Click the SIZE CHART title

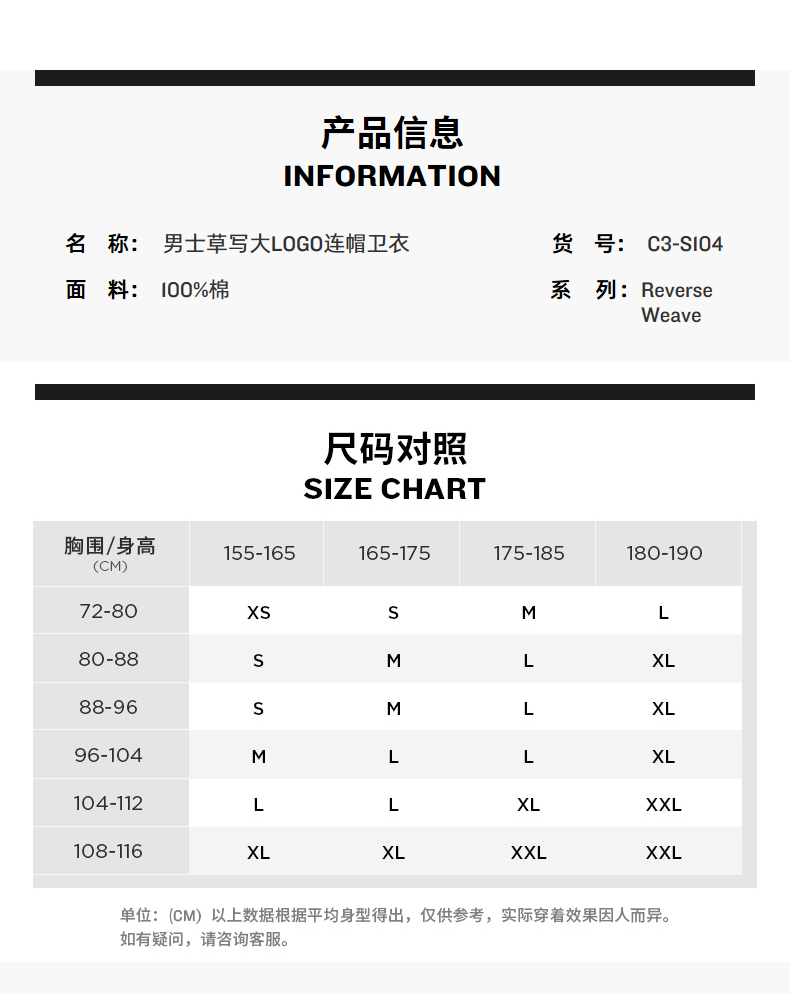(394, 489)
